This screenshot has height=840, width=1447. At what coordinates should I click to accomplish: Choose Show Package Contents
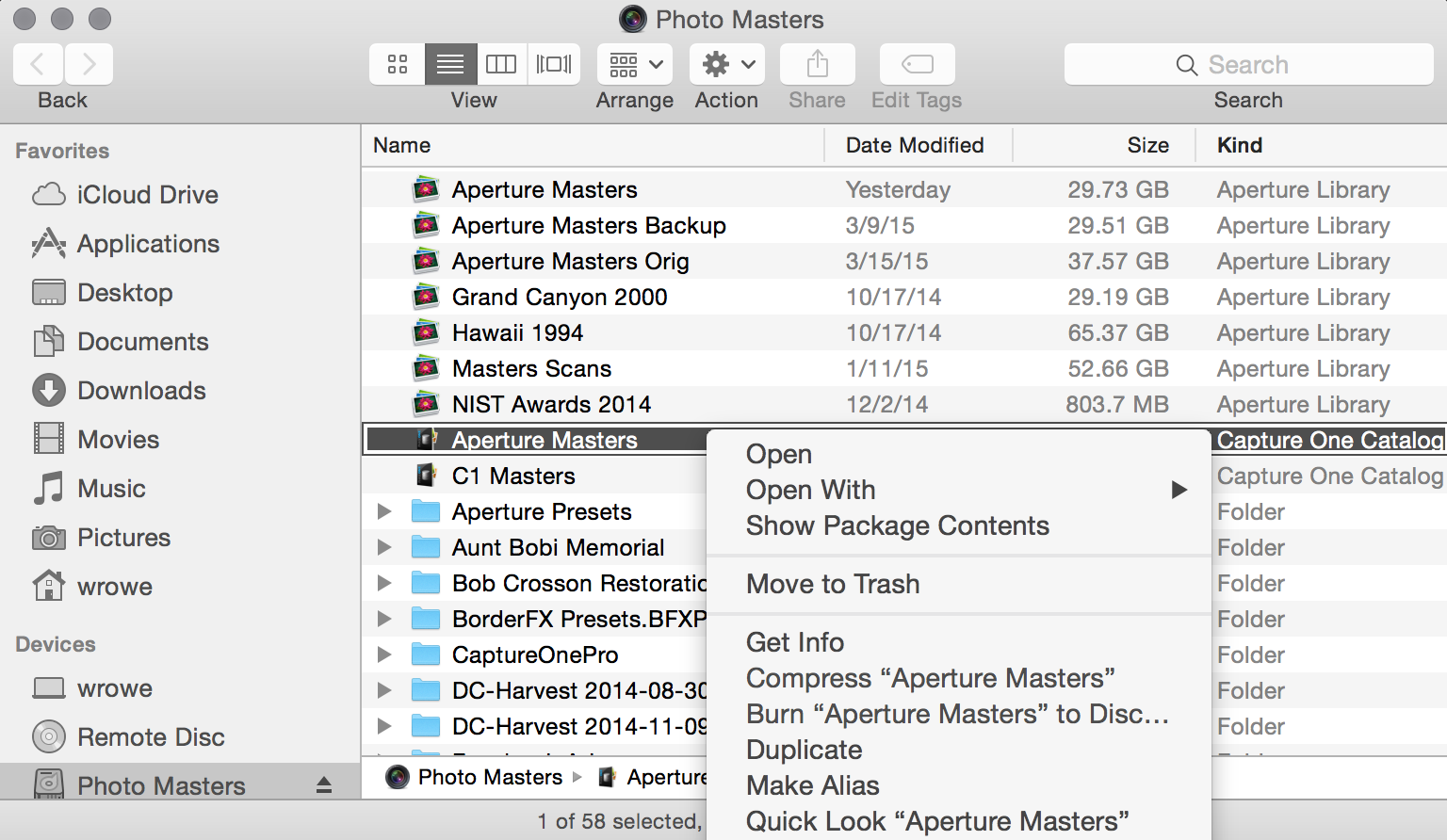click(x=959, y=525)
